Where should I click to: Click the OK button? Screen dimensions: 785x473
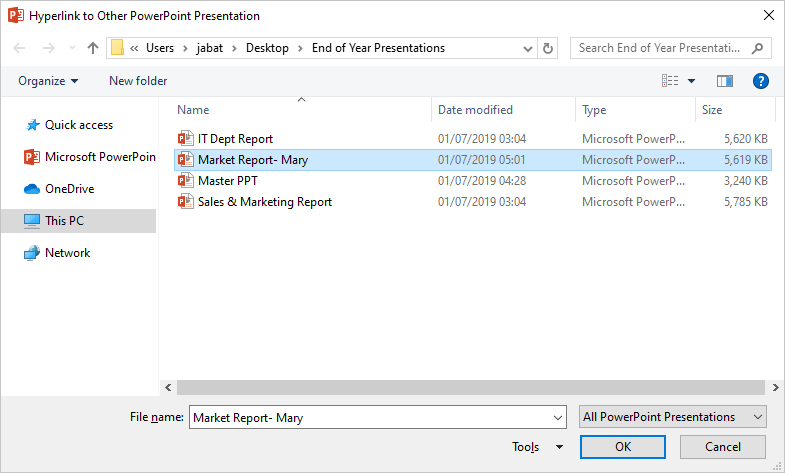pyautogui.click(x=623, y=447)
